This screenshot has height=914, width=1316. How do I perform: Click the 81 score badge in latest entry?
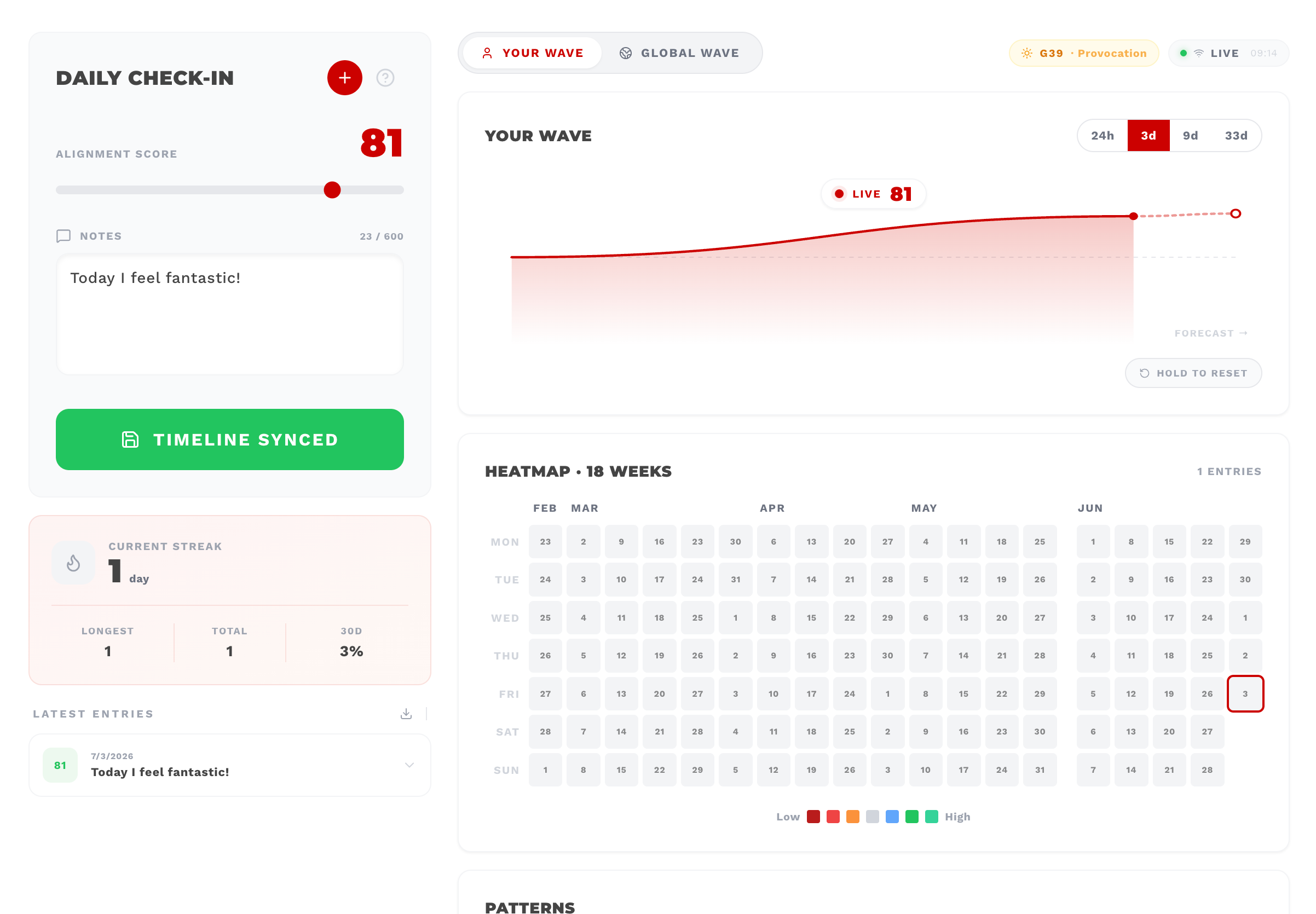point(60,765)
